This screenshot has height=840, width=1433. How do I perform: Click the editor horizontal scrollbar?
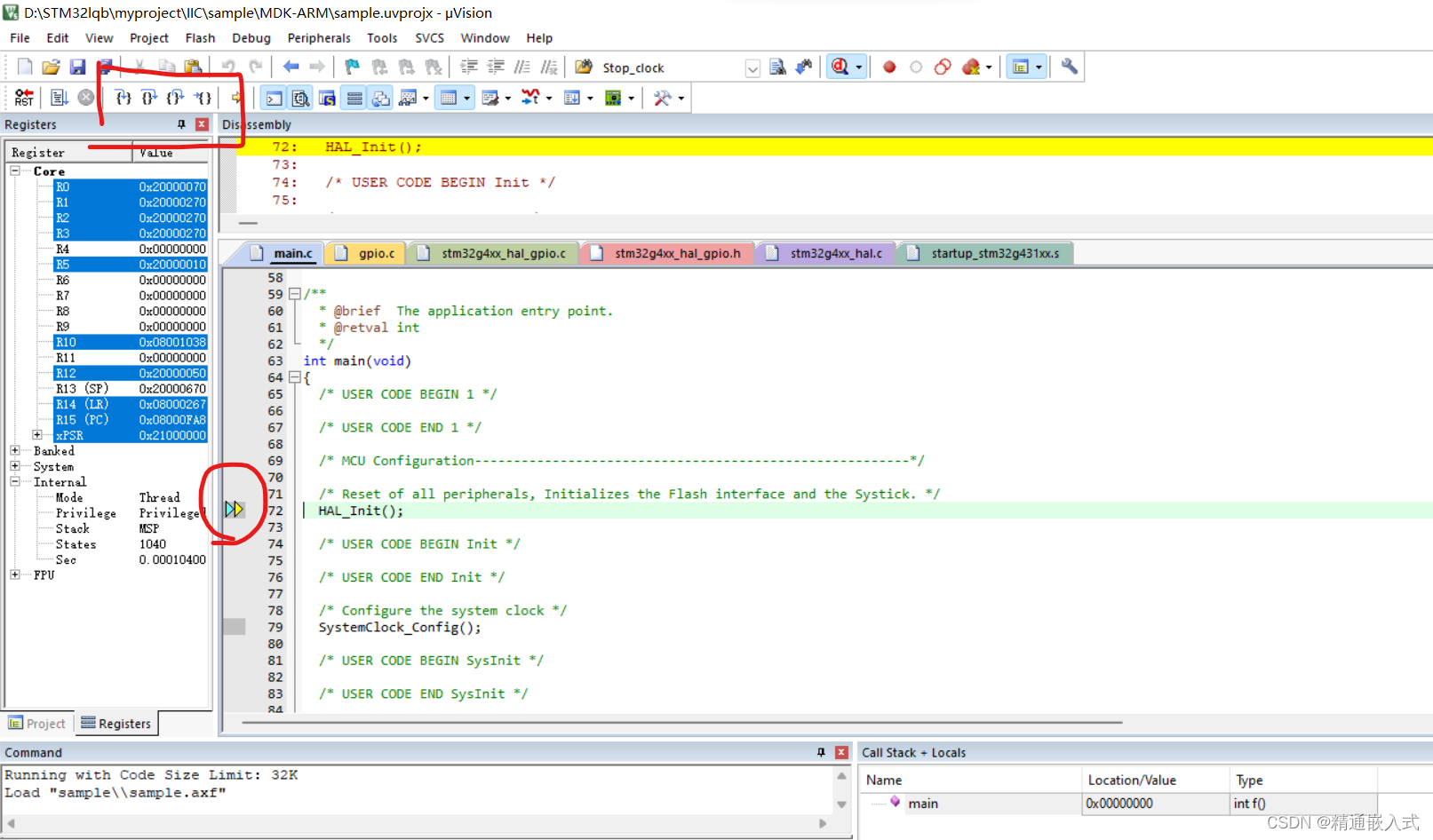point(681,723)
